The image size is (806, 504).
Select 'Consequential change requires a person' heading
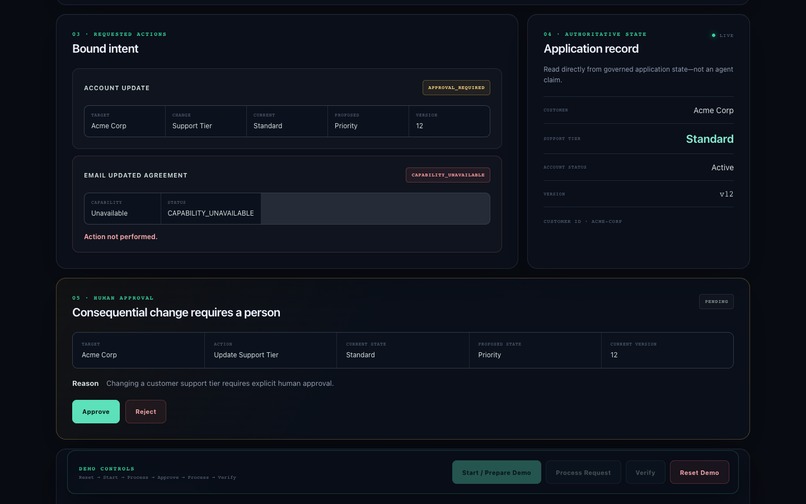point(176,313)
